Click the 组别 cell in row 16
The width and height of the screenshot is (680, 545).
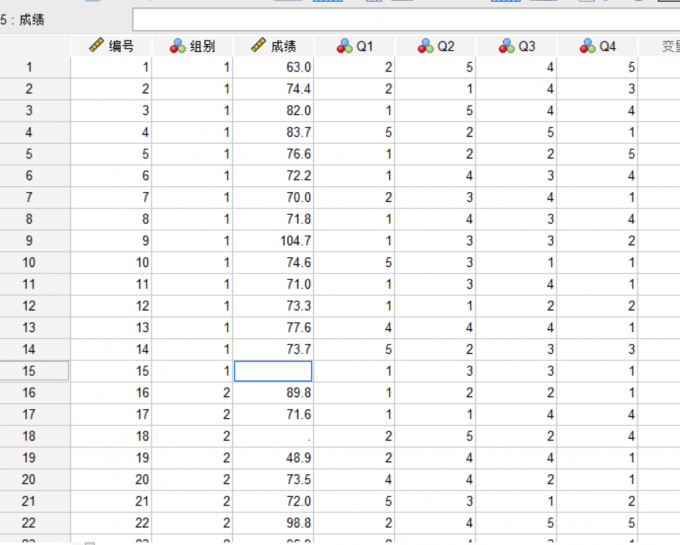(x=192, y=393)
